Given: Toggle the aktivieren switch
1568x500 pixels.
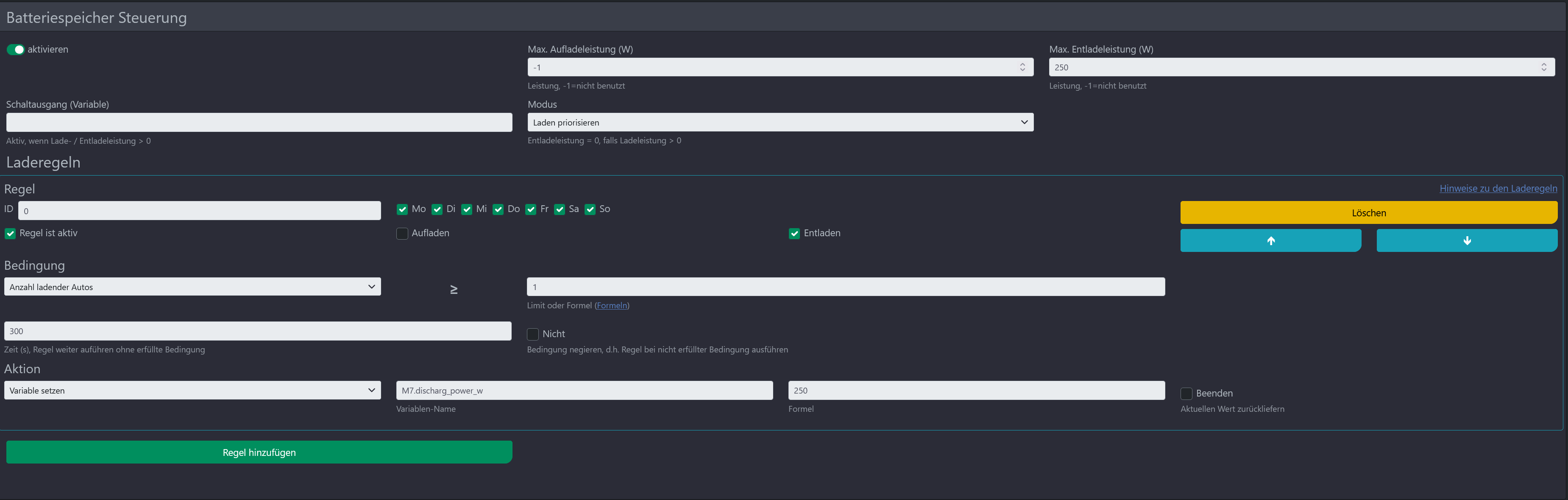Looking at the screenshot, I should 16,49.
